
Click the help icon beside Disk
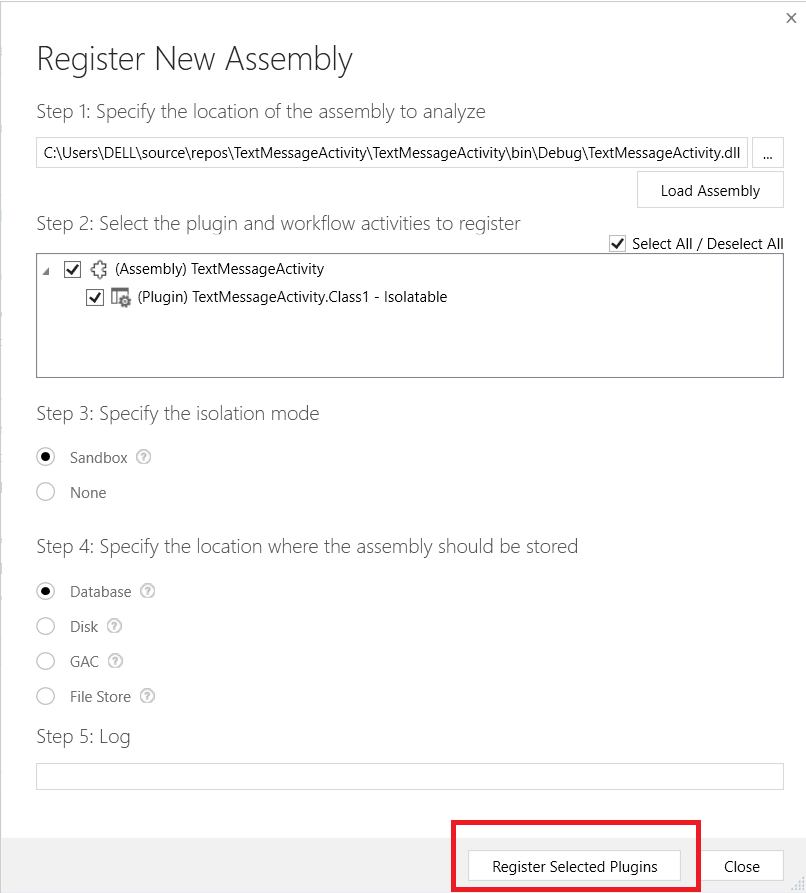click(115, 626)
